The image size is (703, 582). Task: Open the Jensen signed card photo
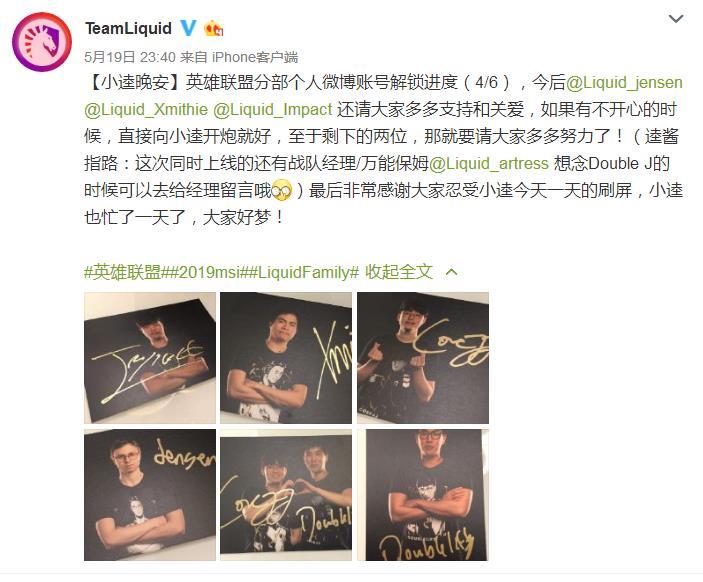150,495
